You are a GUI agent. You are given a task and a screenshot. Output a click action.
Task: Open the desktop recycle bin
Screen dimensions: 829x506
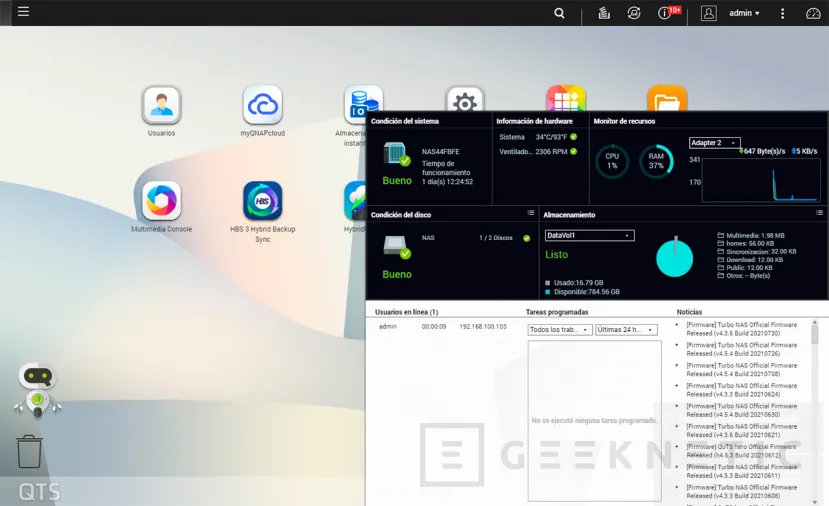point(30,452)
